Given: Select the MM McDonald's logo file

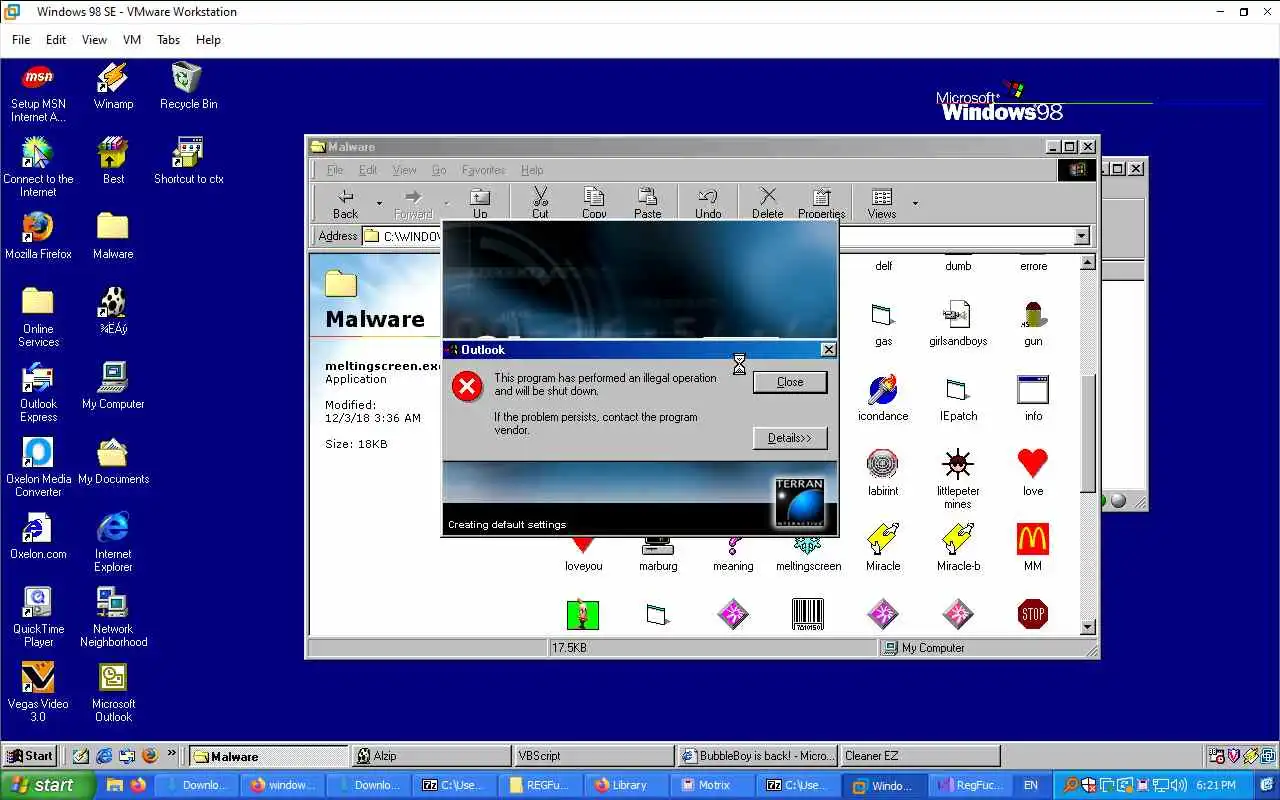Looking at the screenshot, I should (1033, 547).
